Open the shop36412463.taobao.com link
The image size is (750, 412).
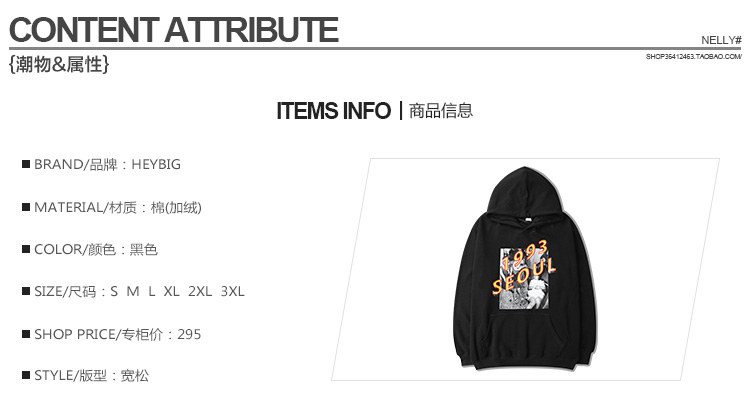(694, 56)
